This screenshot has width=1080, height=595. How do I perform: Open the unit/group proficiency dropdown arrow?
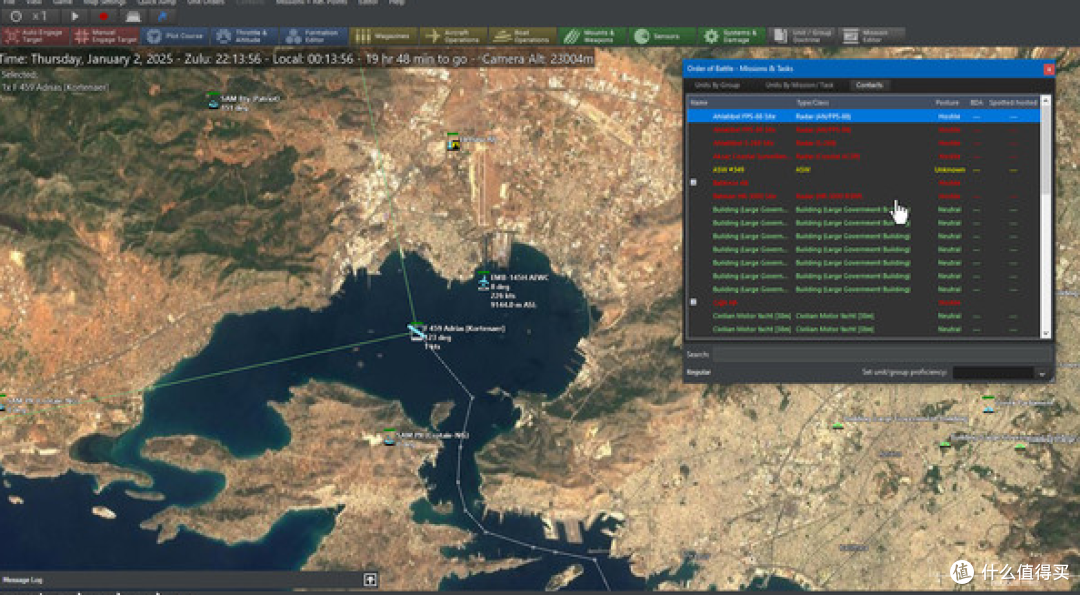pos(1042,373)
